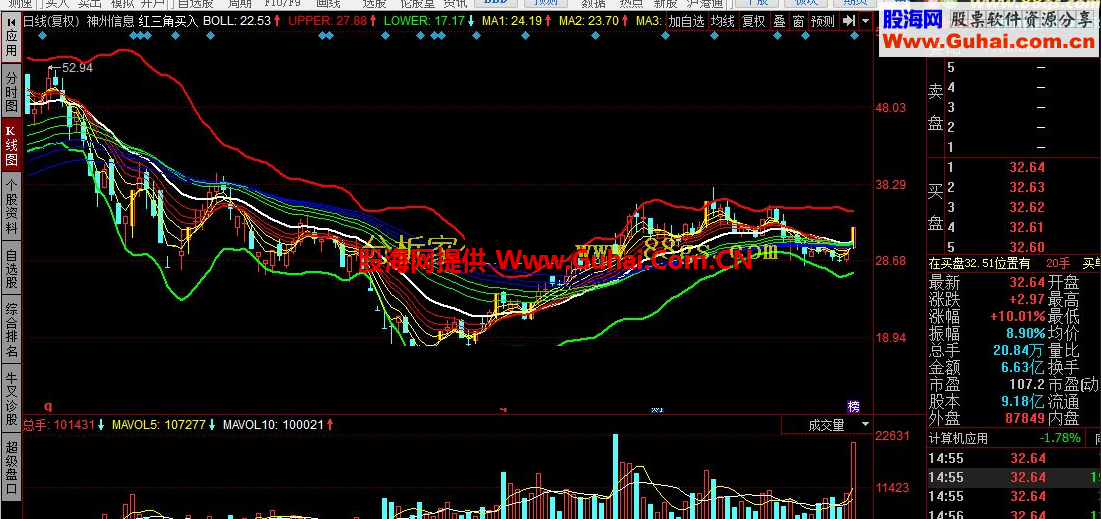Click the 52.94 high price label
The width and height of the screenshot is (1101, 519).
click(77, 68)
